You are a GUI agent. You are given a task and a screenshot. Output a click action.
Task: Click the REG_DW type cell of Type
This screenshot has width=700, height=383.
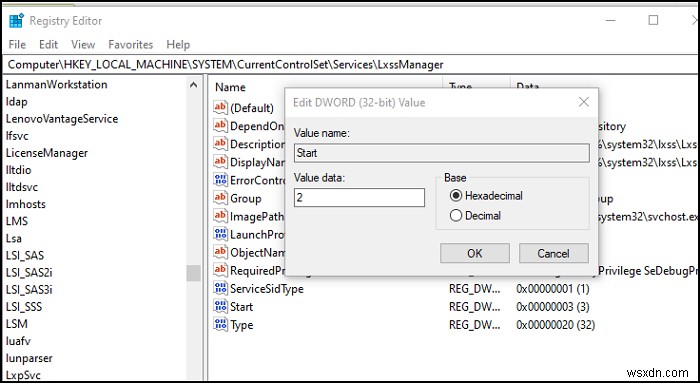pos(475,325)
